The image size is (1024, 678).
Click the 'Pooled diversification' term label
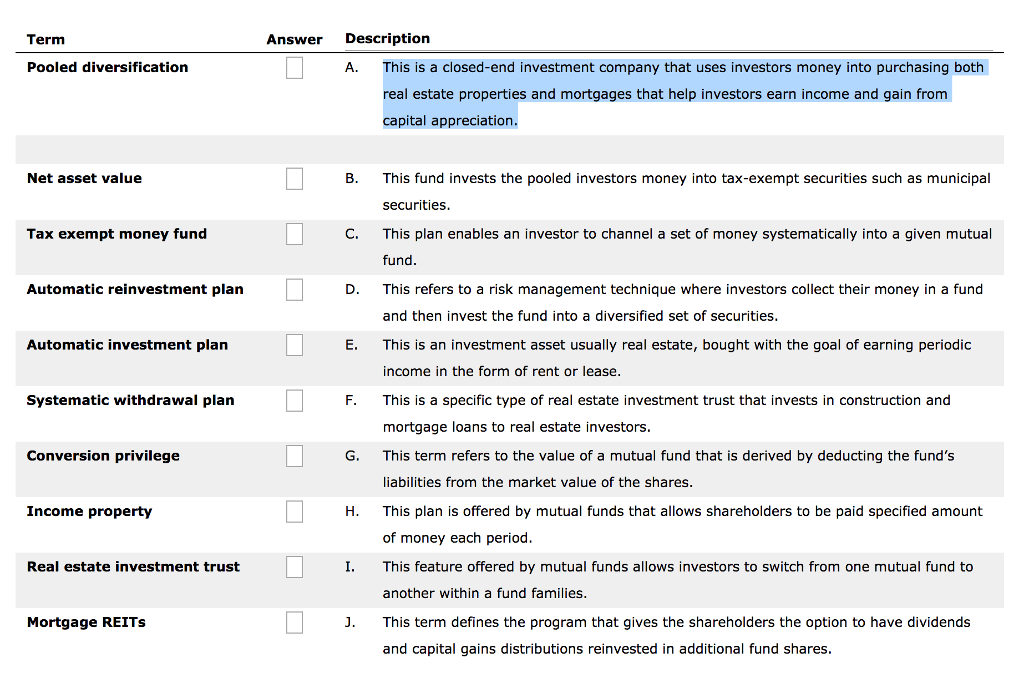tap(107, 67)
